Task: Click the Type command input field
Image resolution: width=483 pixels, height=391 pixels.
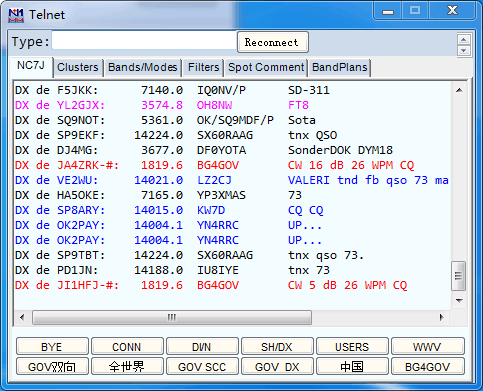Action: (x=144, y=40)
